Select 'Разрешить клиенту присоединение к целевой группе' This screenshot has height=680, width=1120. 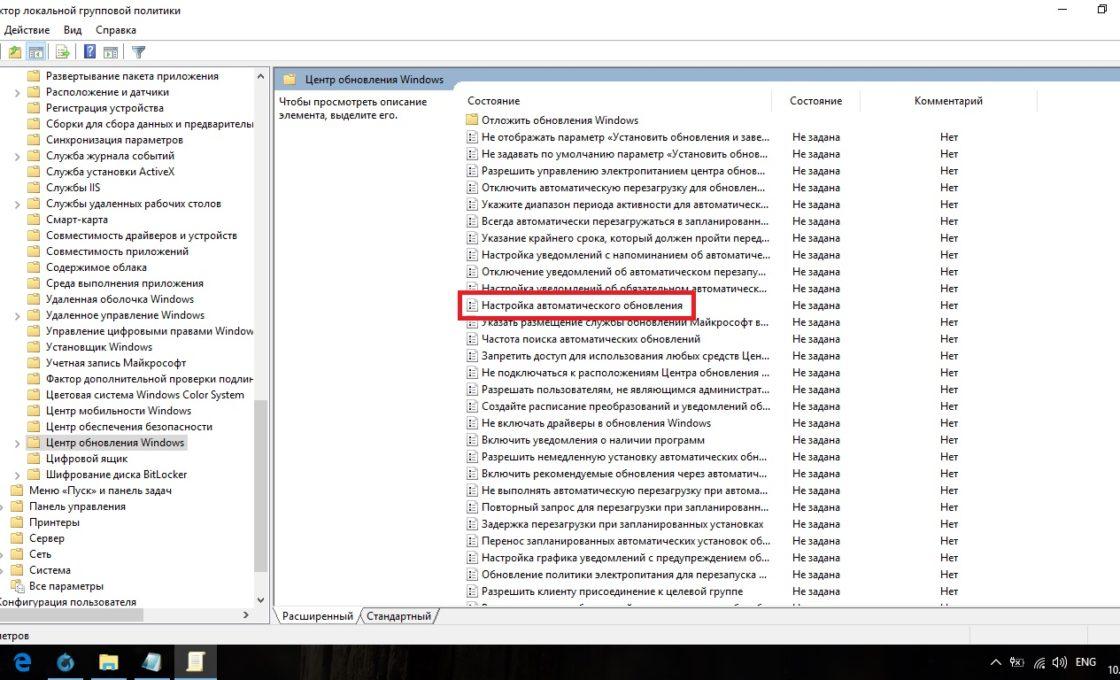pyautogui.click(x=612, y=591)
